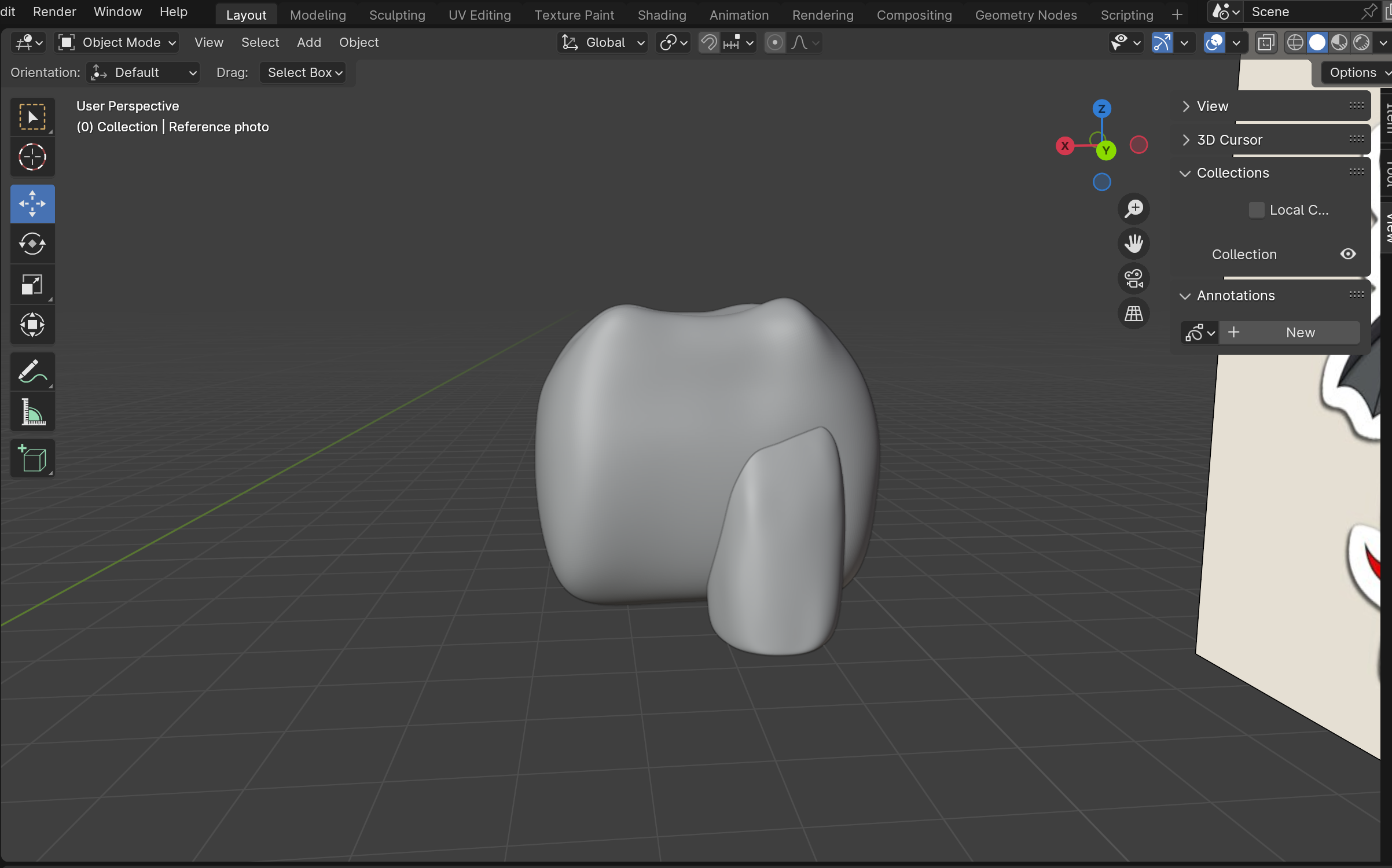Click New annotation button
This screenshot has width=1392, height=868.
pyautogui.click(x=1290, y=333)
